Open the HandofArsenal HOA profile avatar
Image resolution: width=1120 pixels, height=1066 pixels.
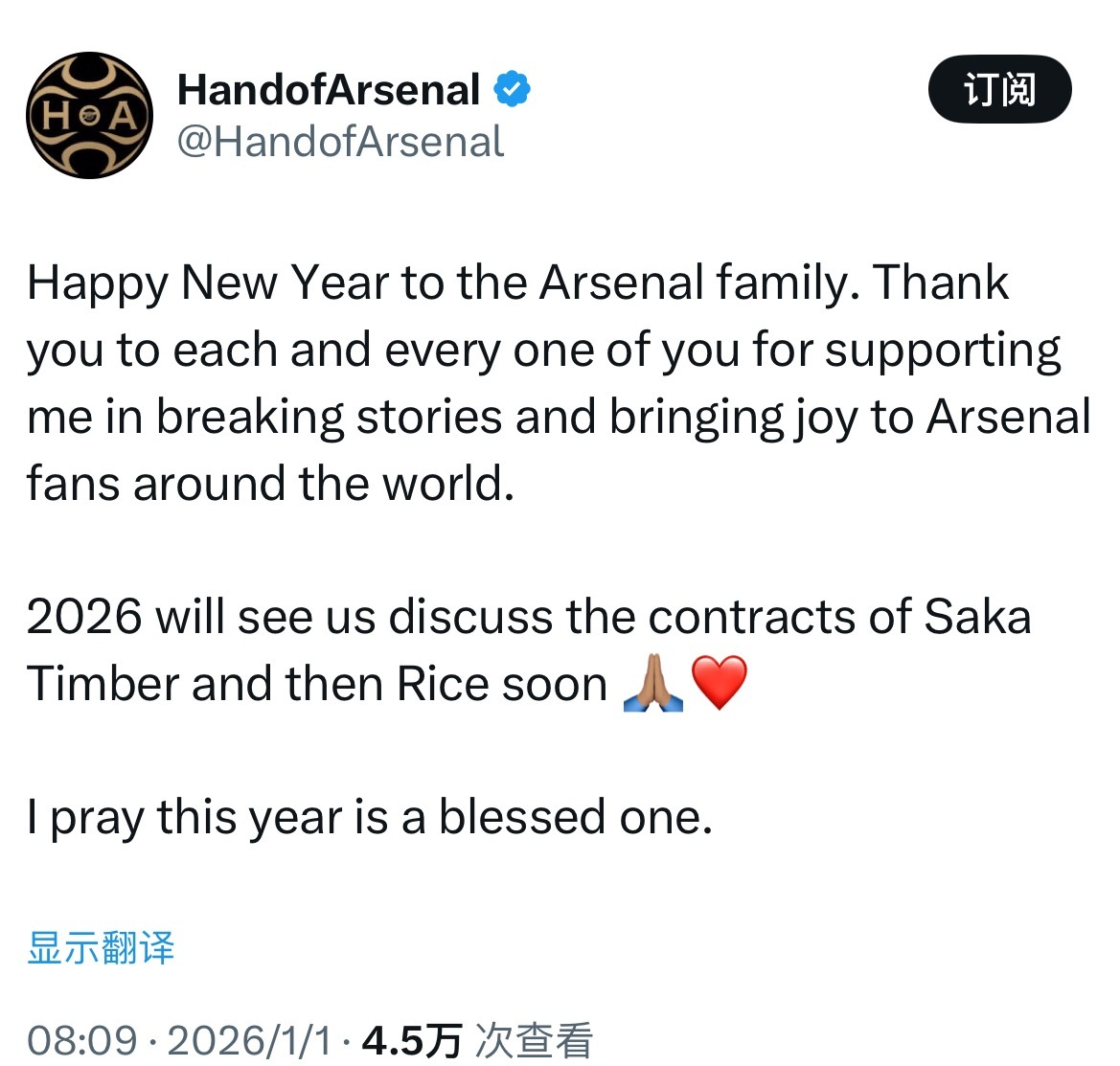coord(89,116)
